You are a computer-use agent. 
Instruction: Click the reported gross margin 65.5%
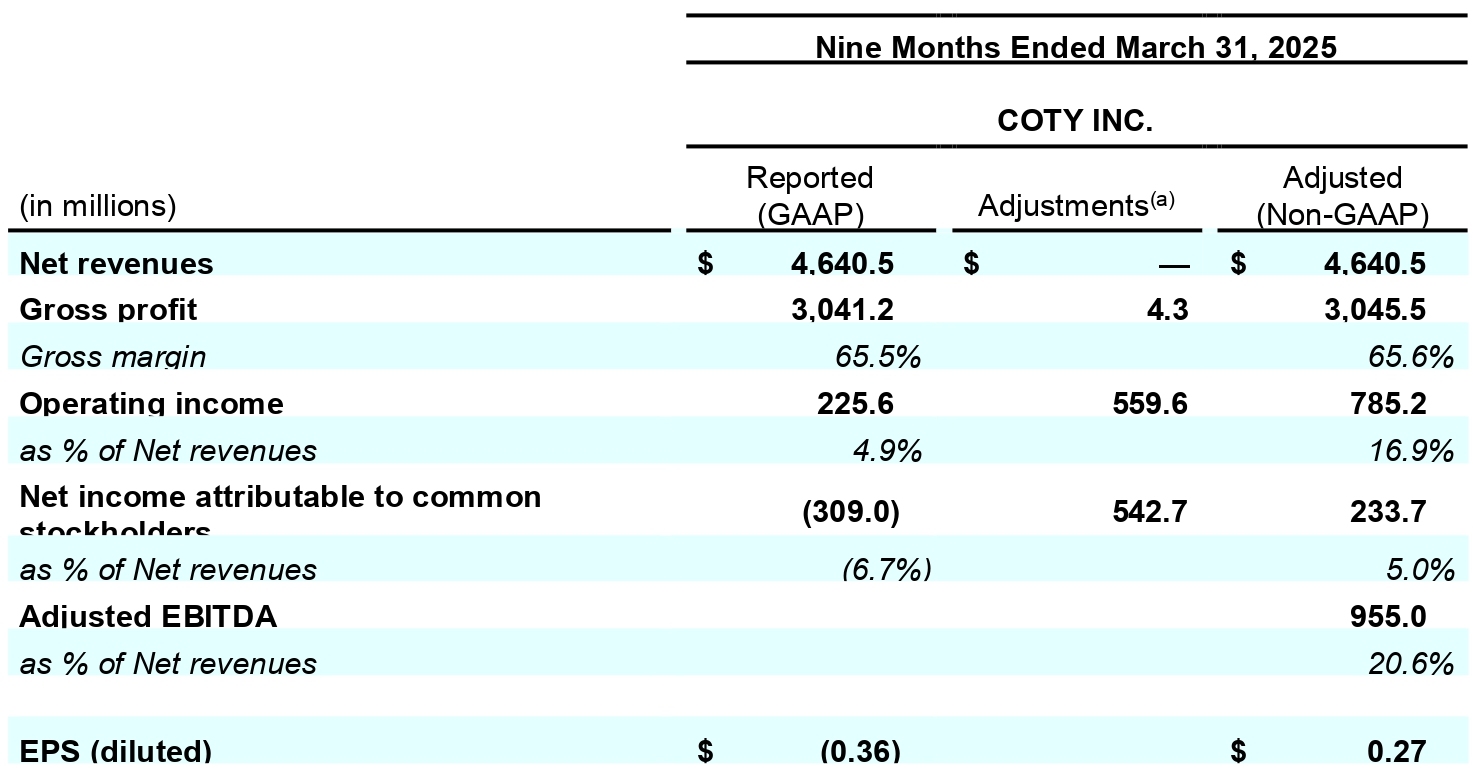[878, 356]
